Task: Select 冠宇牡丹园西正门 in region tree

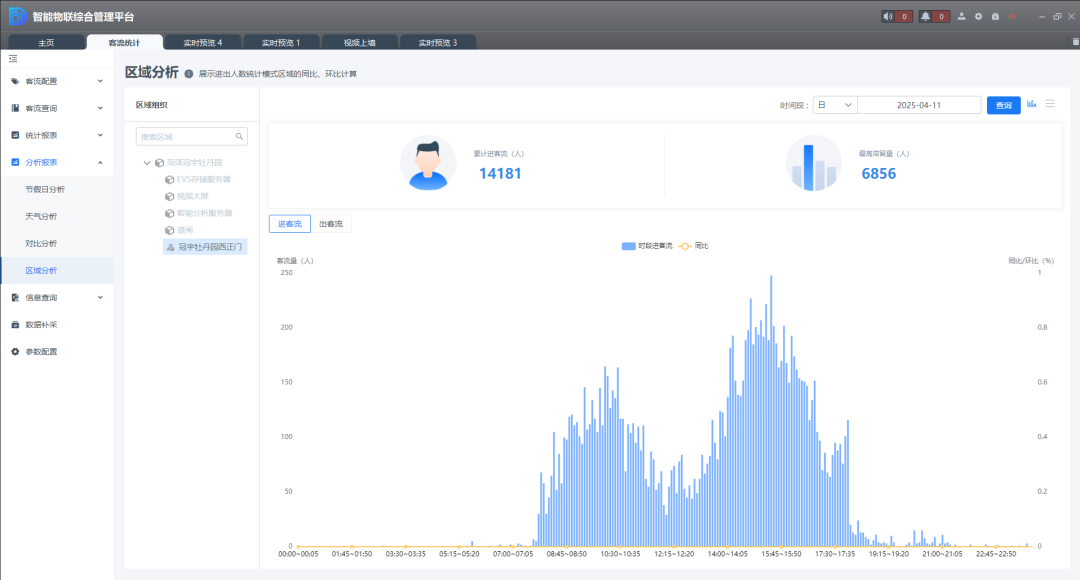Action: pyautogui.click(x=210, y=246)
